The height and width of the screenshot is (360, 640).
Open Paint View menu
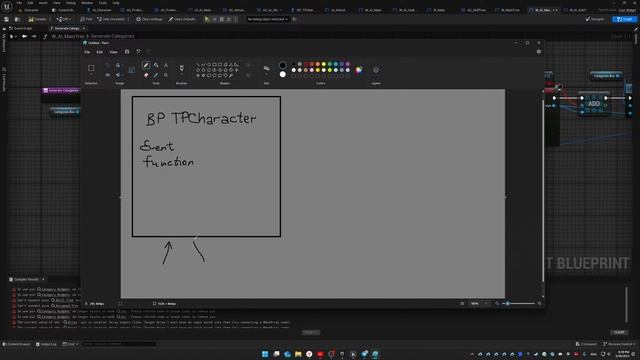point(113,52)
